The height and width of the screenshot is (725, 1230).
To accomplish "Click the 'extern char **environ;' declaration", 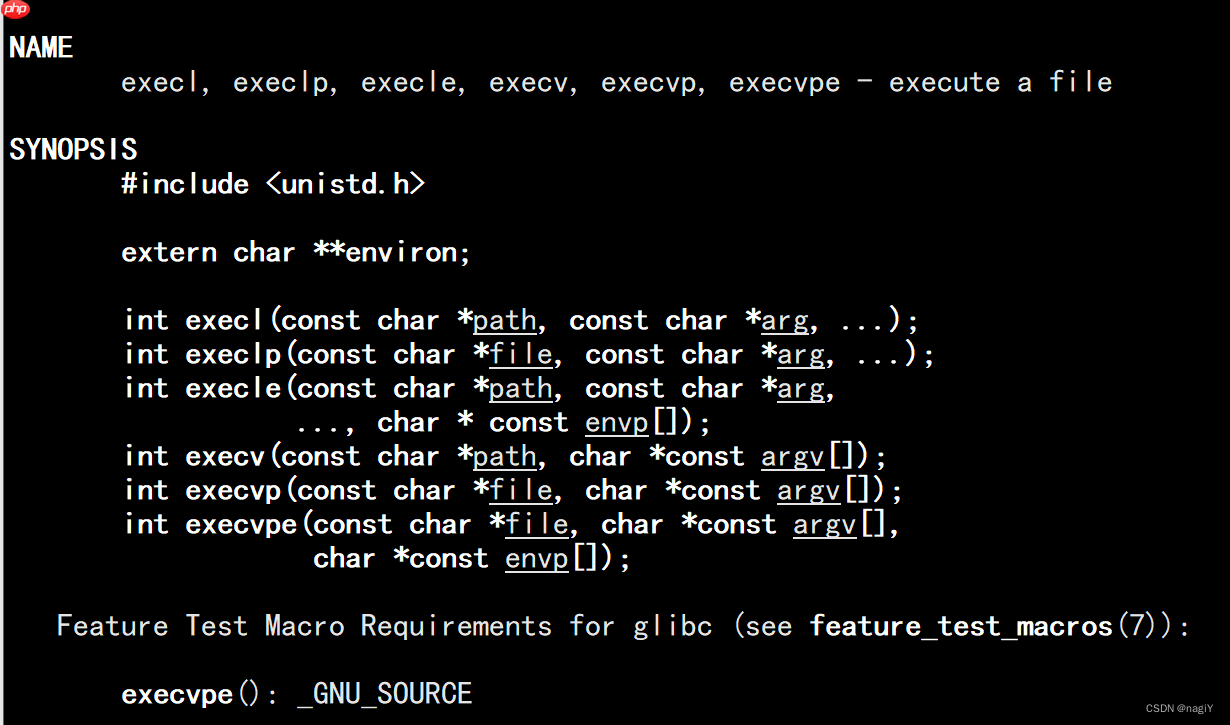I will [x=296, y=252].
